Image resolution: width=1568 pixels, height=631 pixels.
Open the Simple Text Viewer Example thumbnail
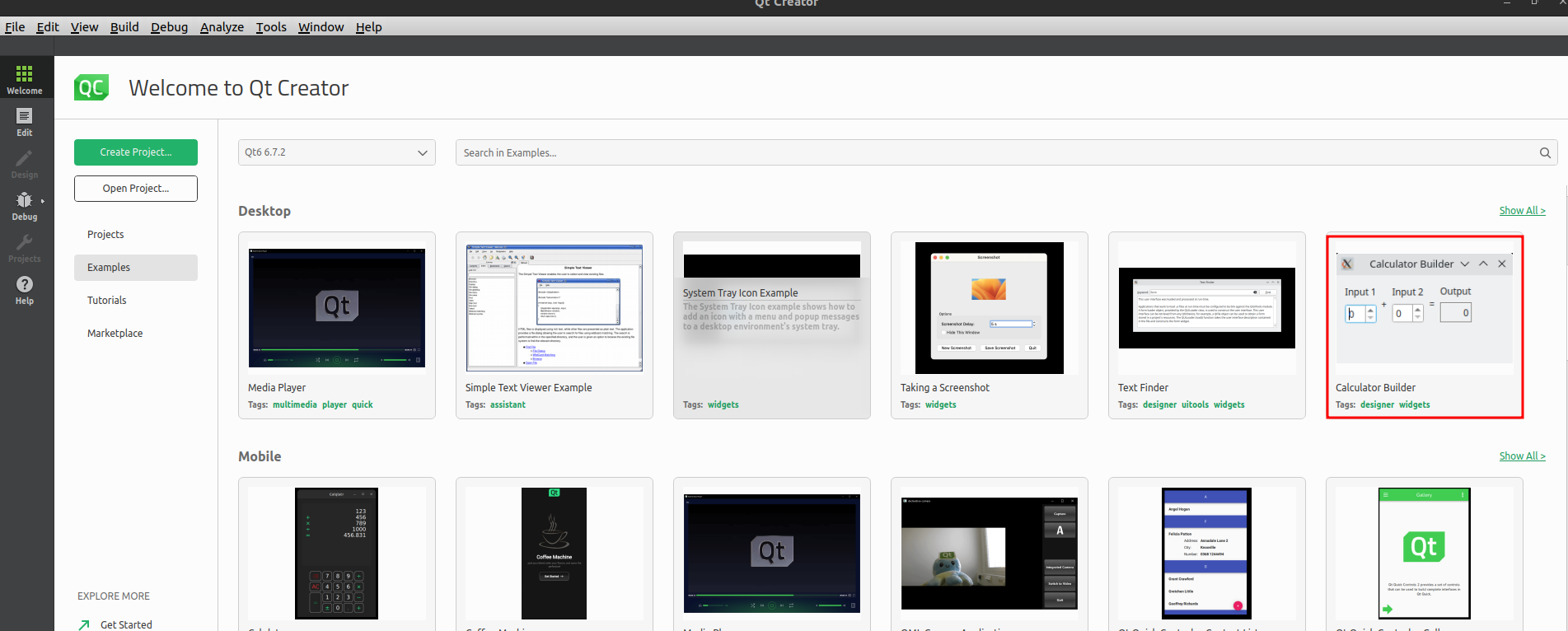pyautogui.click(x=555, y=308)
